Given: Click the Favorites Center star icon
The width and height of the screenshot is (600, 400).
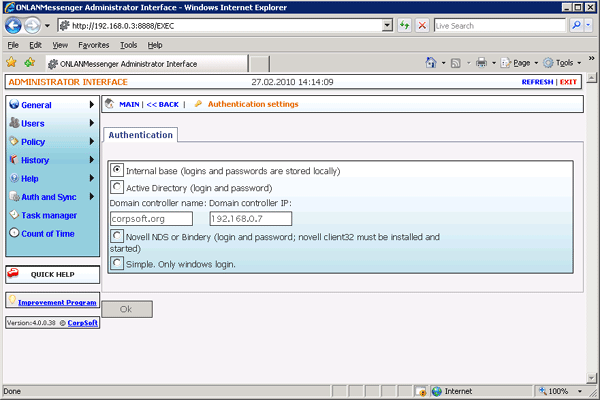Looking at the screenshot, I should (x=11, y=62).
